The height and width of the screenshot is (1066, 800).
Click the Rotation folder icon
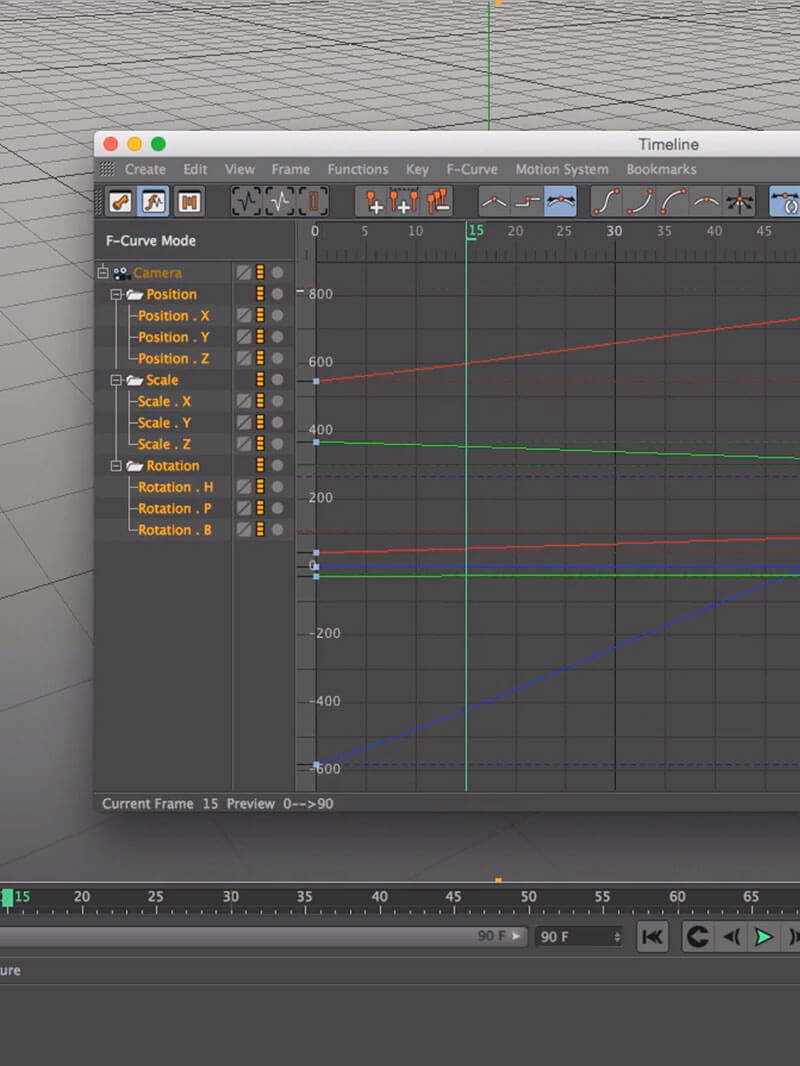tap(135, 466)
